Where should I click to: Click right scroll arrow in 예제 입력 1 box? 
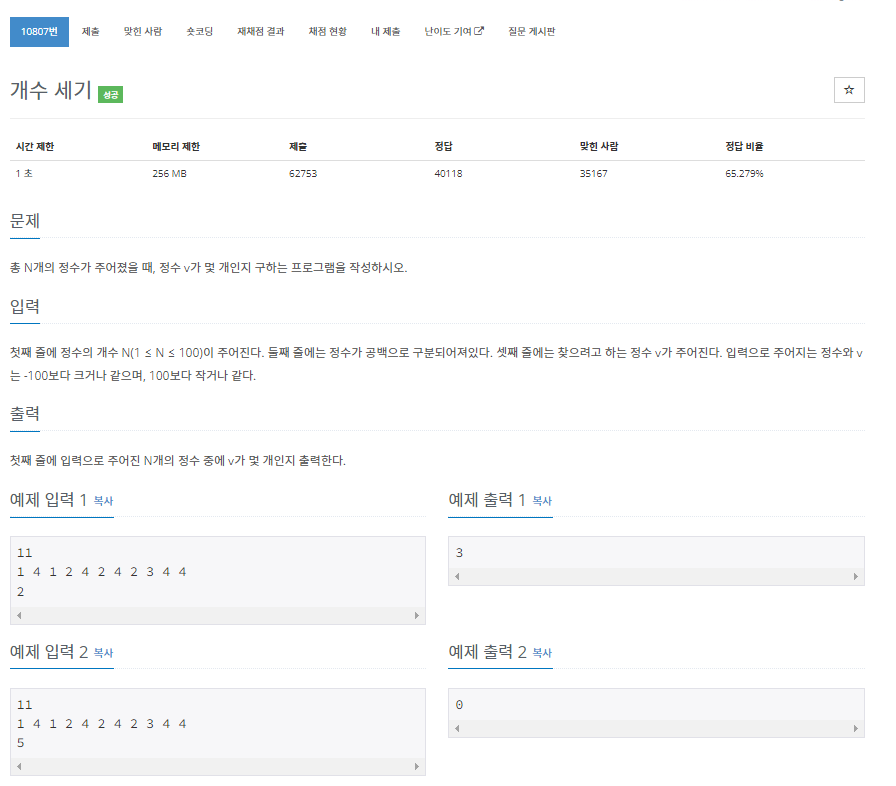click(417, 616)
